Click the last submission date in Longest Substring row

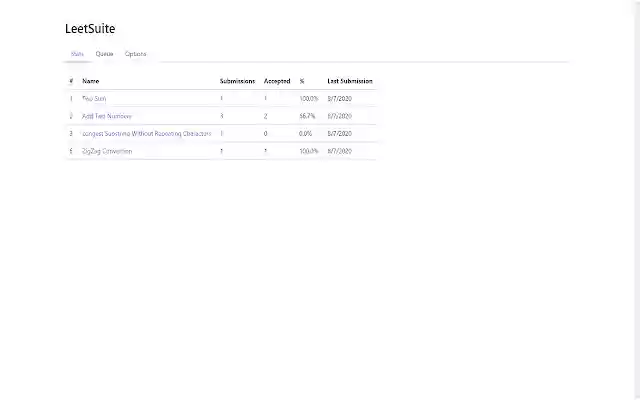(340, 134)
